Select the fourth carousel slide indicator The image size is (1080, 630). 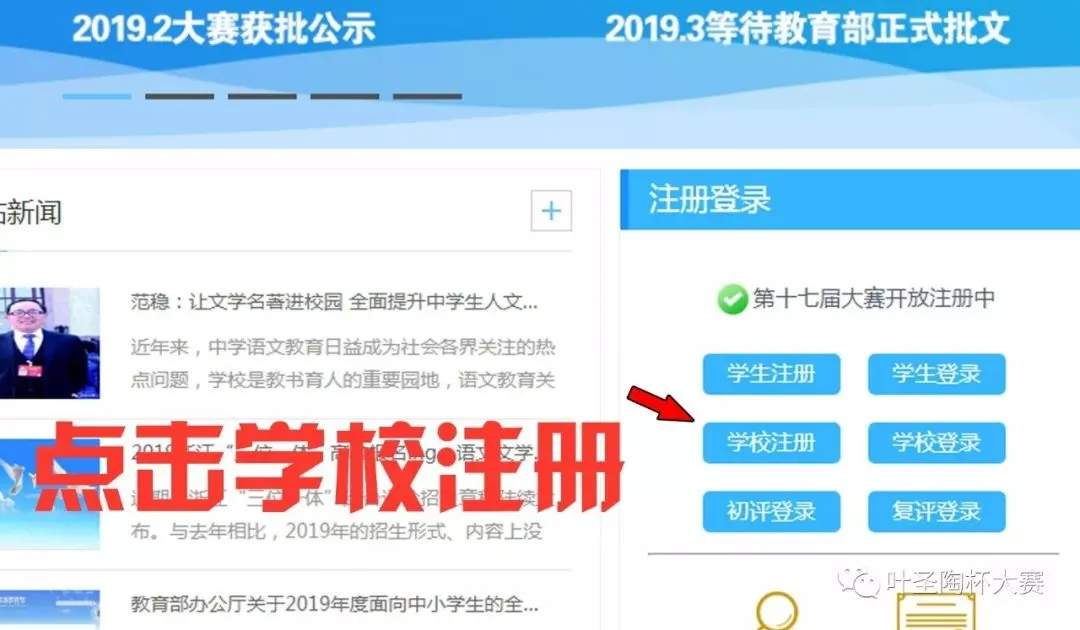[x=344, y=96]
